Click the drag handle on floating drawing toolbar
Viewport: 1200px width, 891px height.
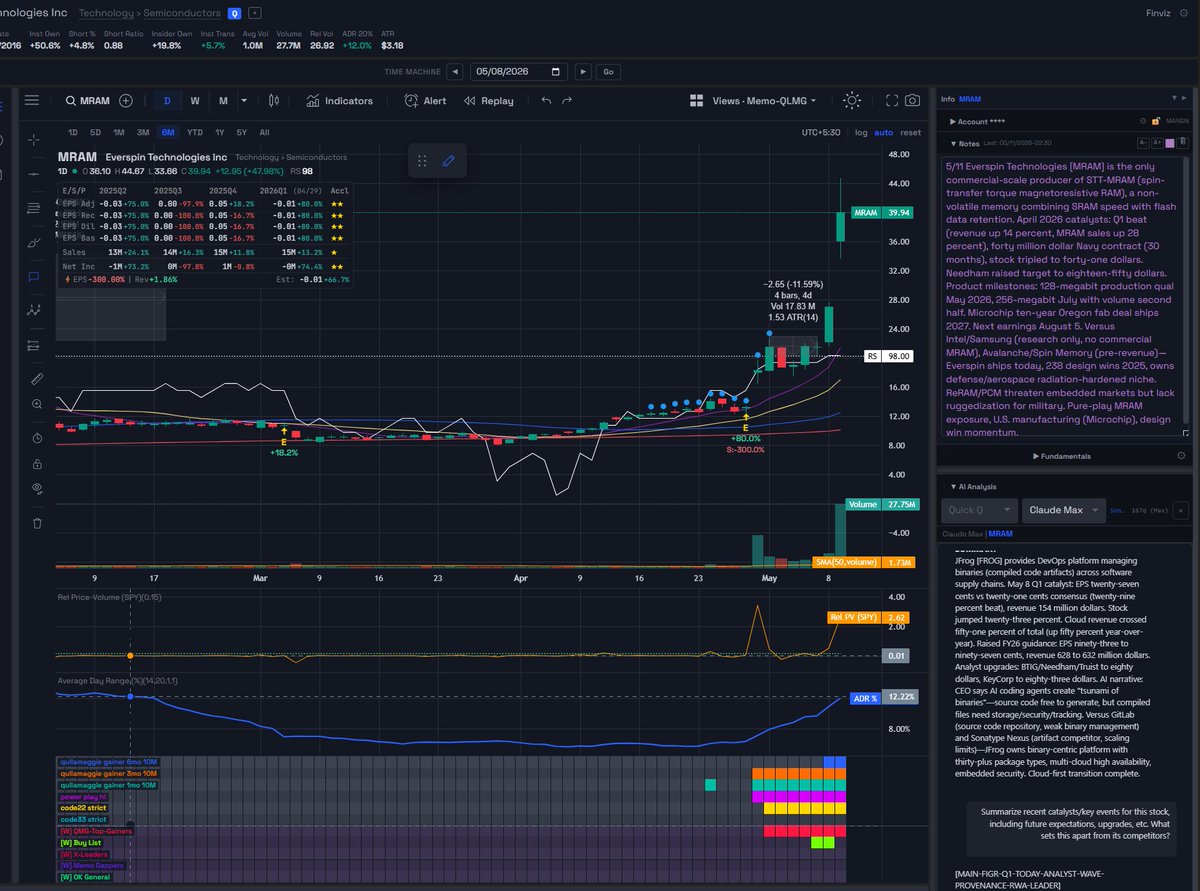422,160
